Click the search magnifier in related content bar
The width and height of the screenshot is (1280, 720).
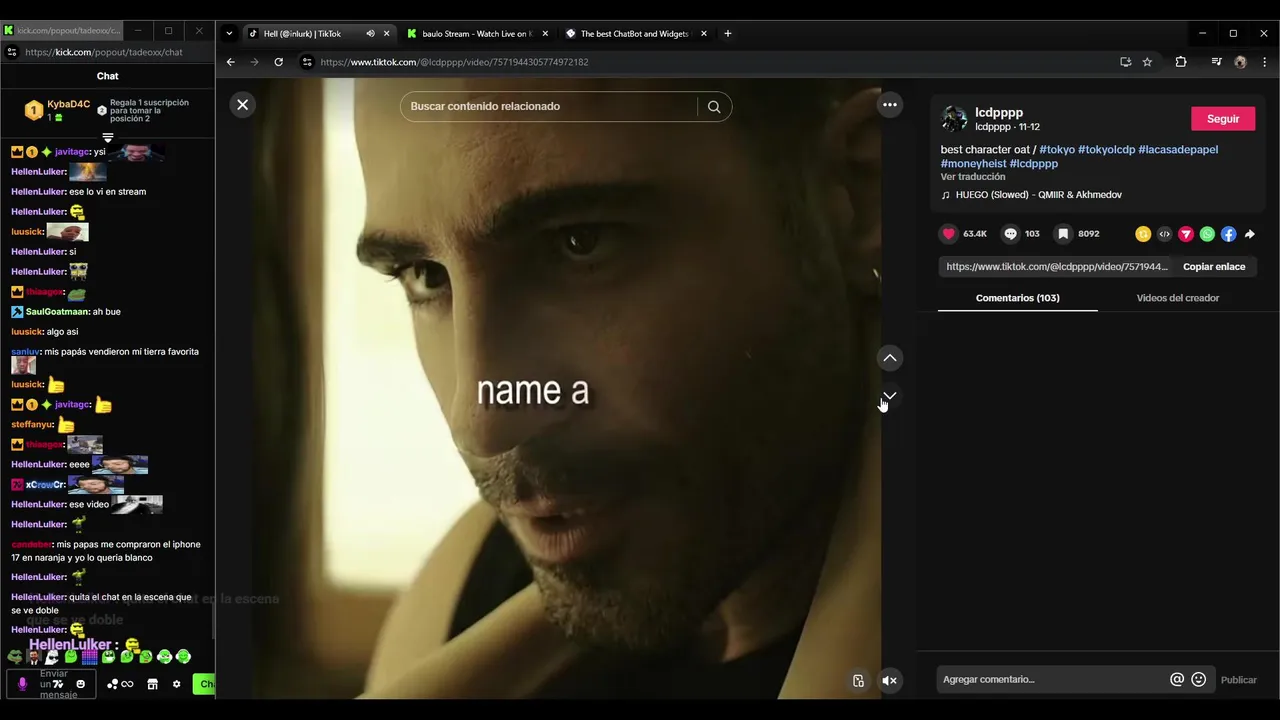click(x=714, y=107)
